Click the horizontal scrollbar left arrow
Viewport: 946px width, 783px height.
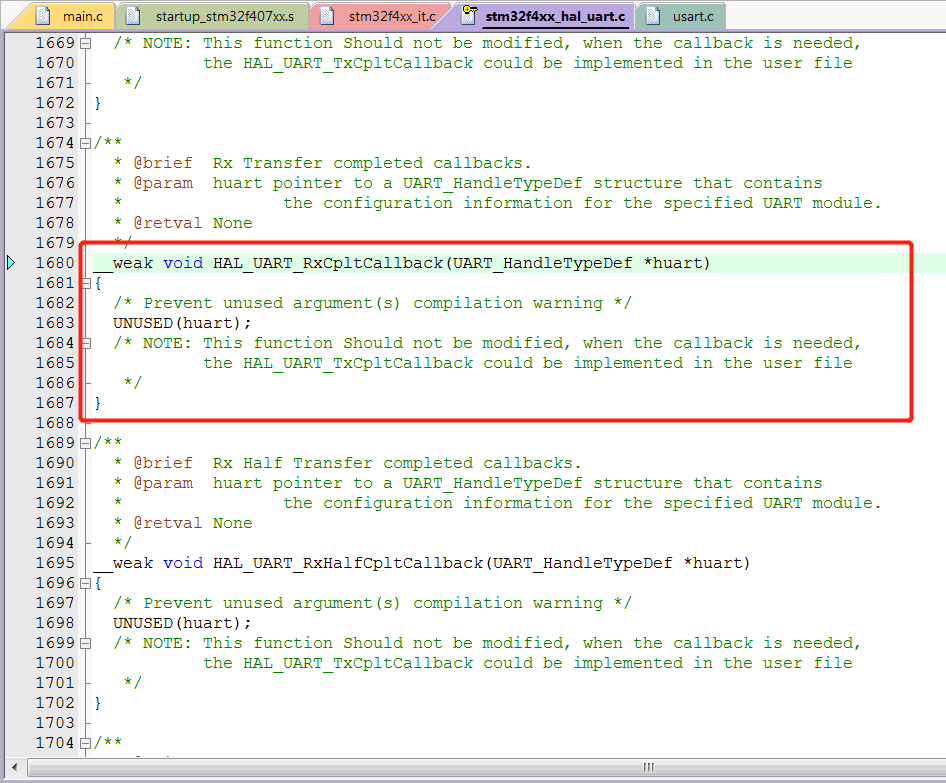pyautogui.click(x=14, y=767)
